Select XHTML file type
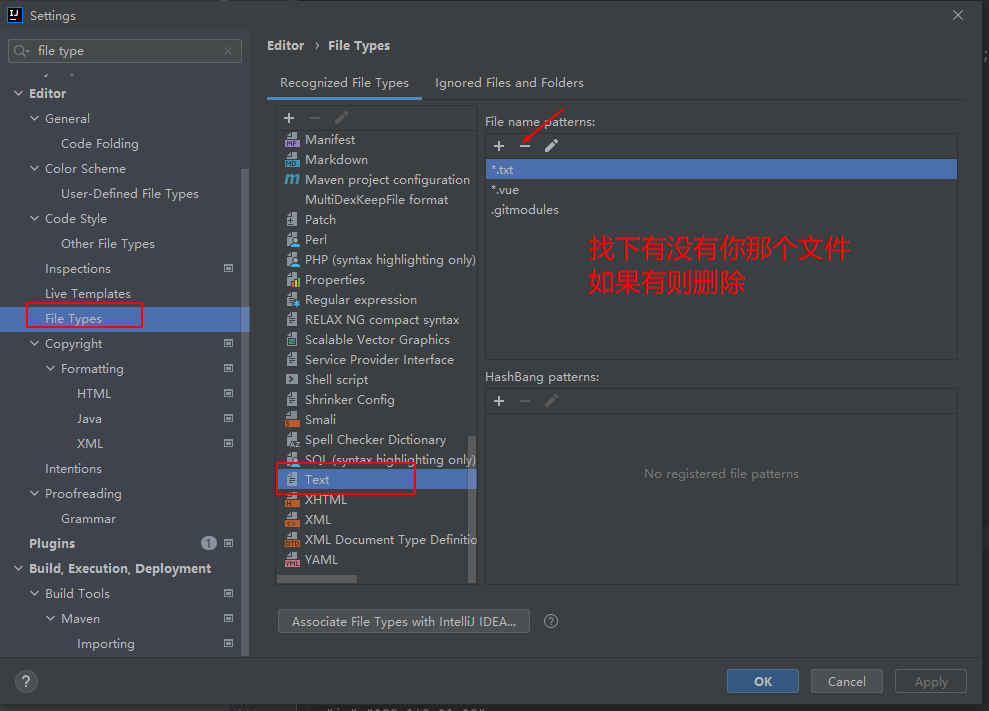 (377, 500)
